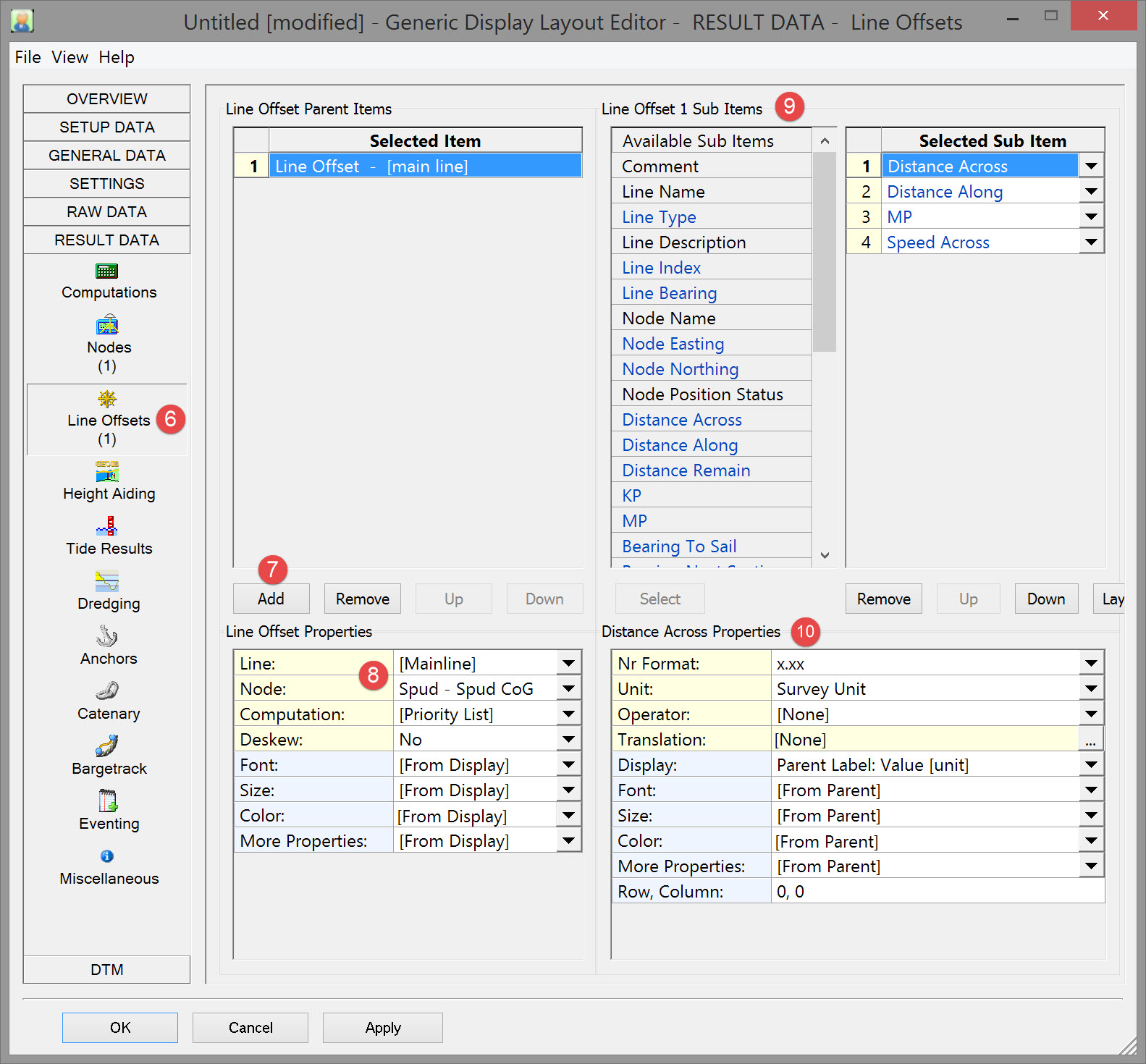Image resolution: width=1146 pixels, height=1064 pixels.
Task: Open dropdown for Distance Along sub item
Action: pyautogui.click(x=1091, y=192)
